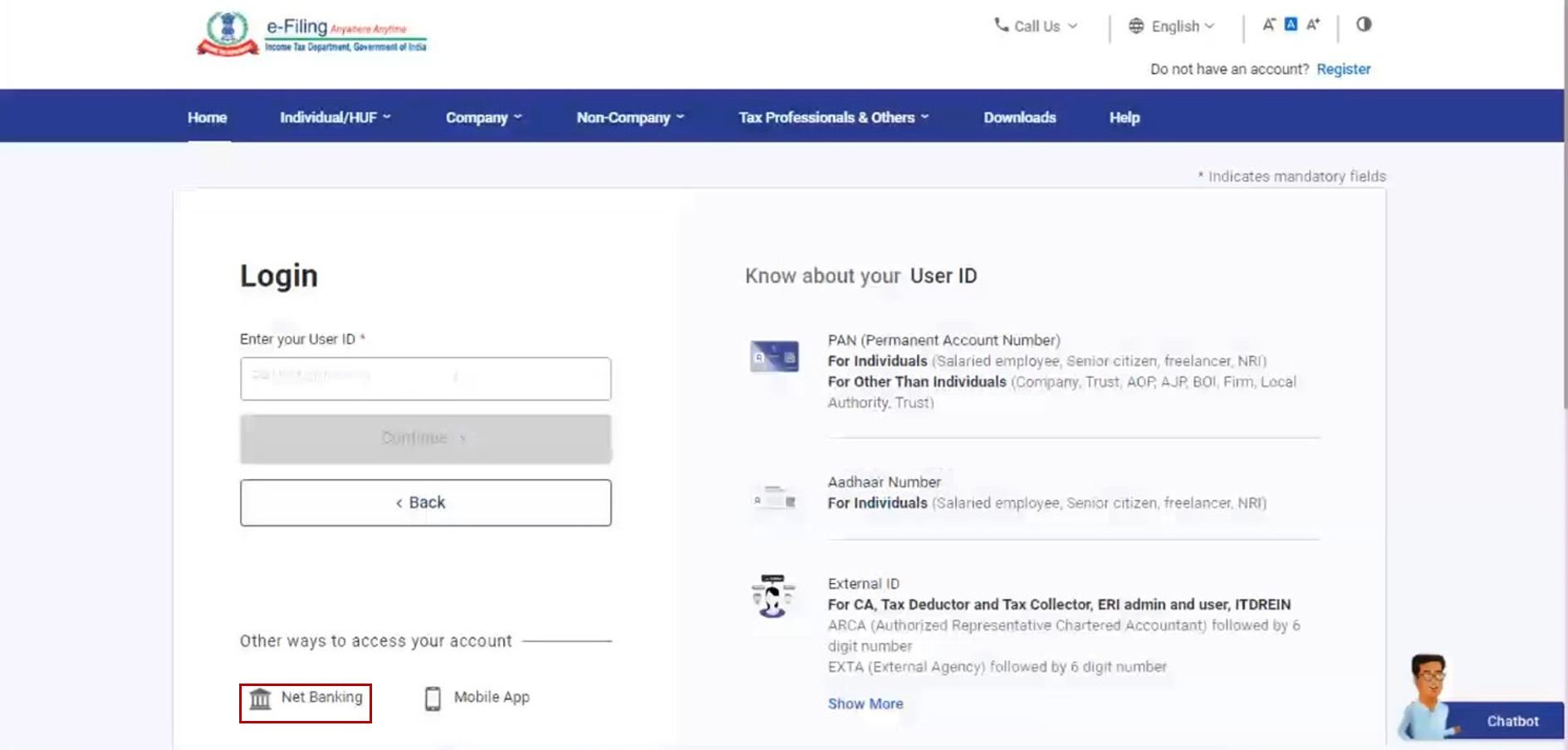Click the phone icon next to Call Us

pyautogui.click(x=1001, y=26)
